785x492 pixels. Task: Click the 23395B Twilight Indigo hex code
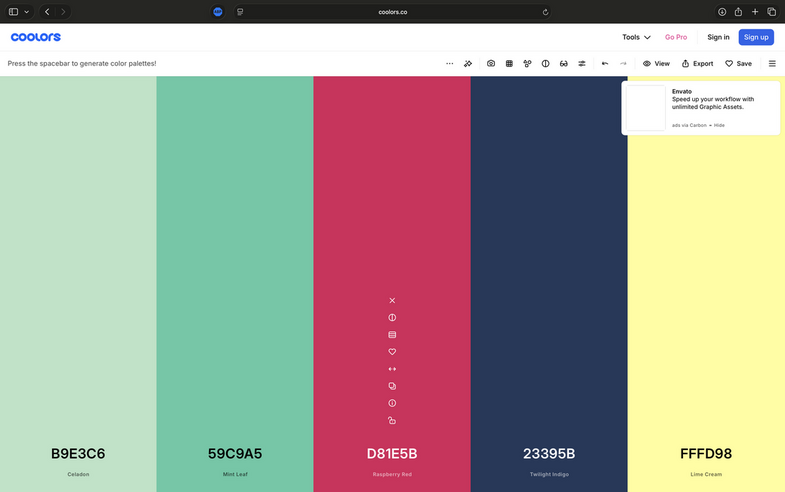(x=549, y=454)
